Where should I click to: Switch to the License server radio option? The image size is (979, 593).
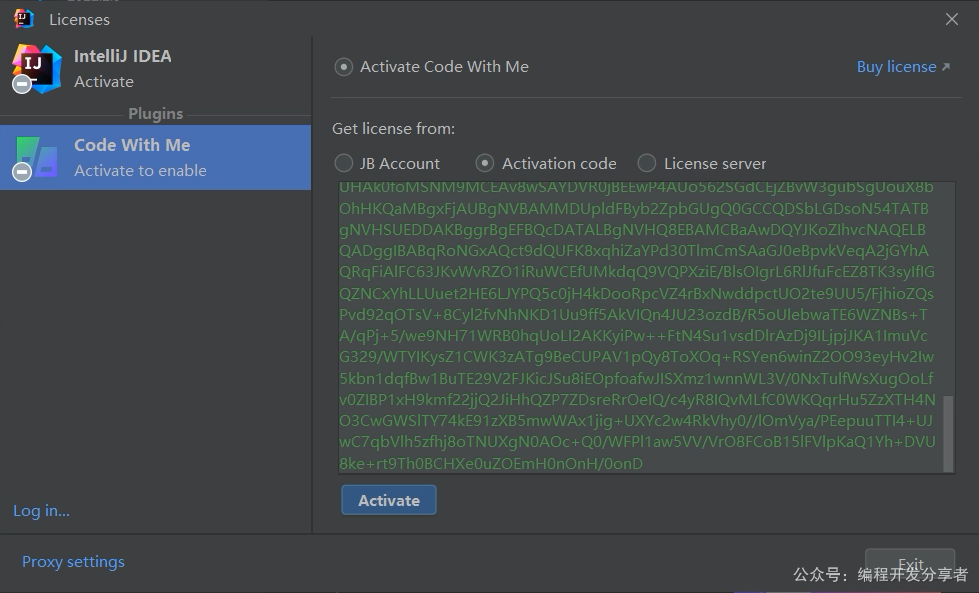(x=647, y=163)
